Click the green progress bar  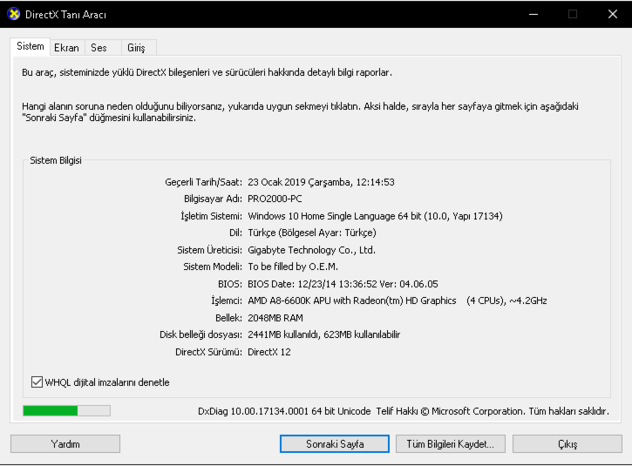pyautogui.click(x=67, y=411)
